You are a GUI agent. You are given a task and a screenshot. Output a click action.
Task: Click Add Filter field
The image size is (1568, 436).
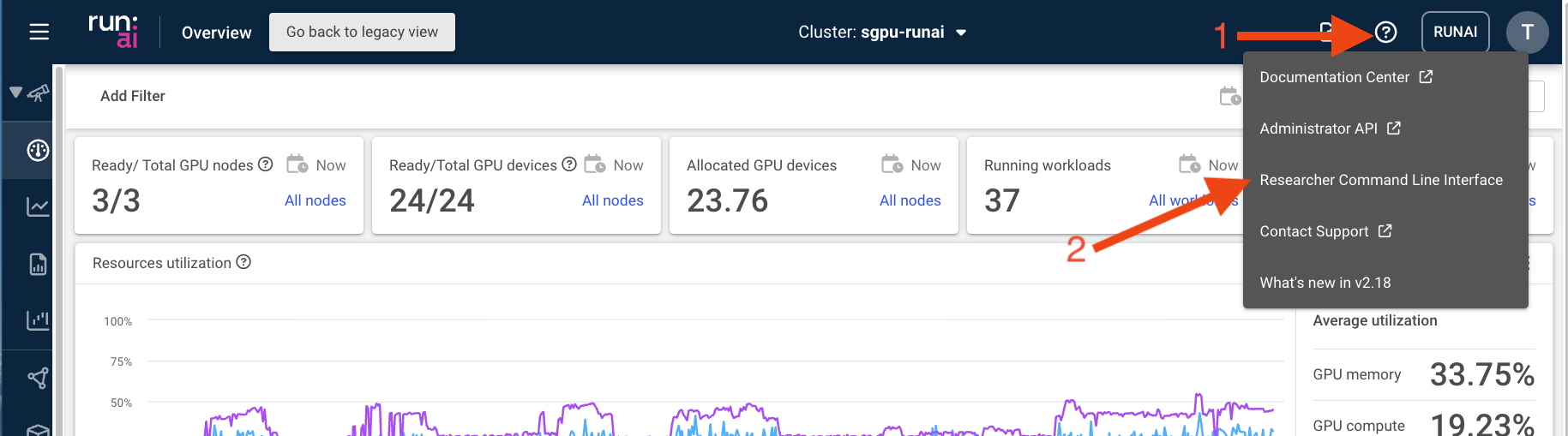pos(133,96)
